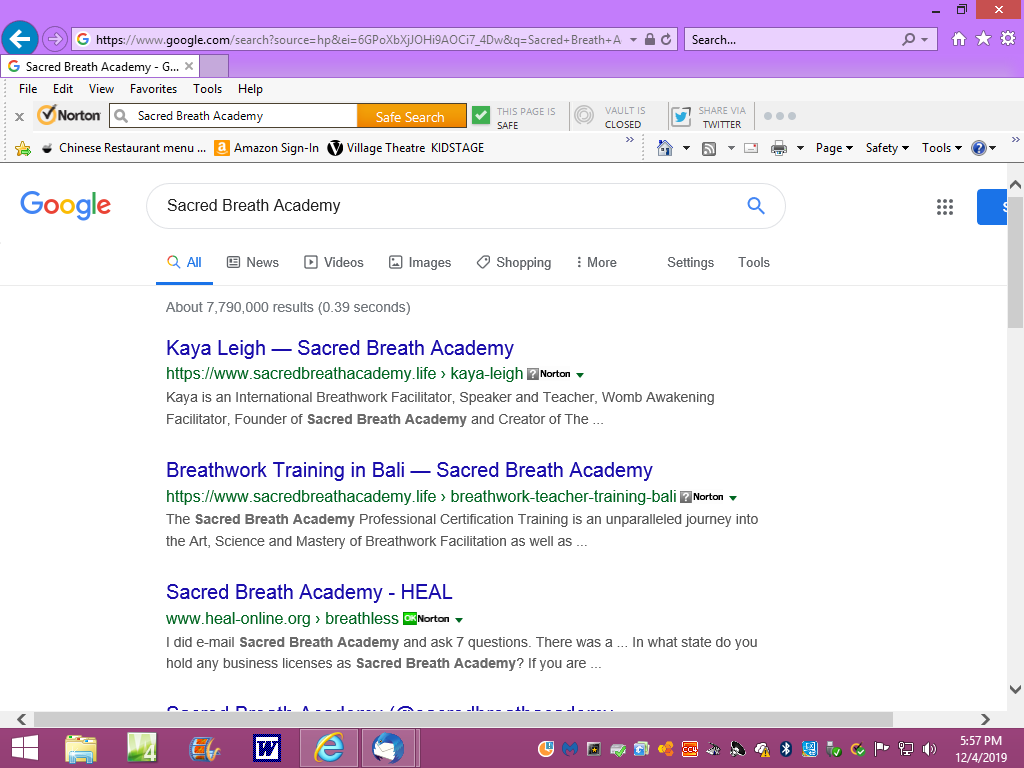Open the browser Home star-side house icon

[959, 39]
